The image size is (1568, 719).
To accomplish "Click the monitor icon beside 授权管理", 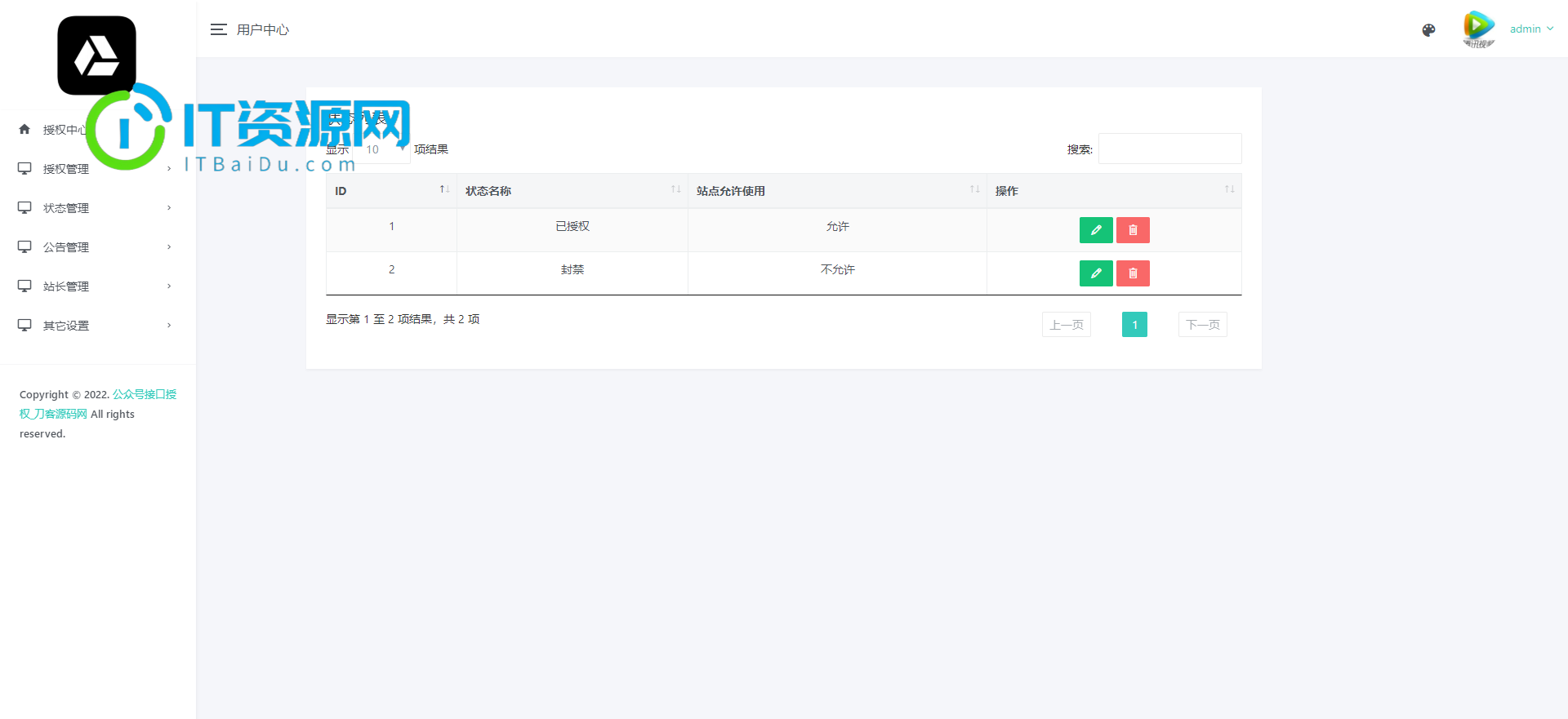I will click(x=24, y=168).
